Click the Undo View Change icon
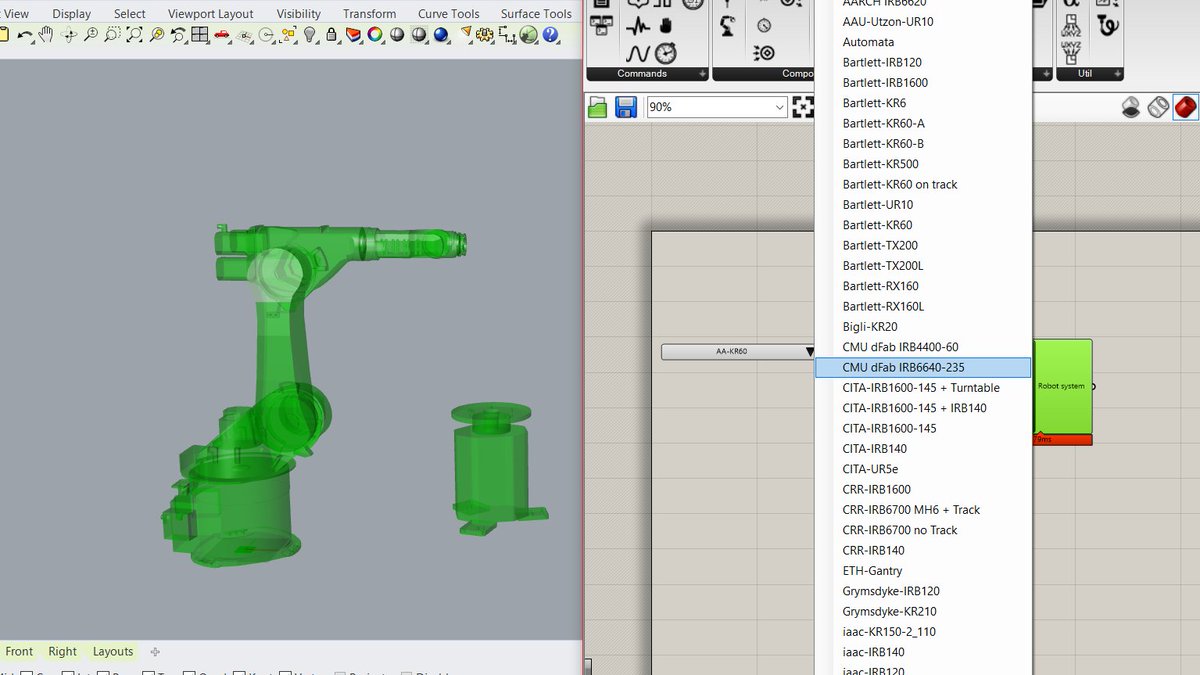1200x675 pixels. click(x=178, y=34)
